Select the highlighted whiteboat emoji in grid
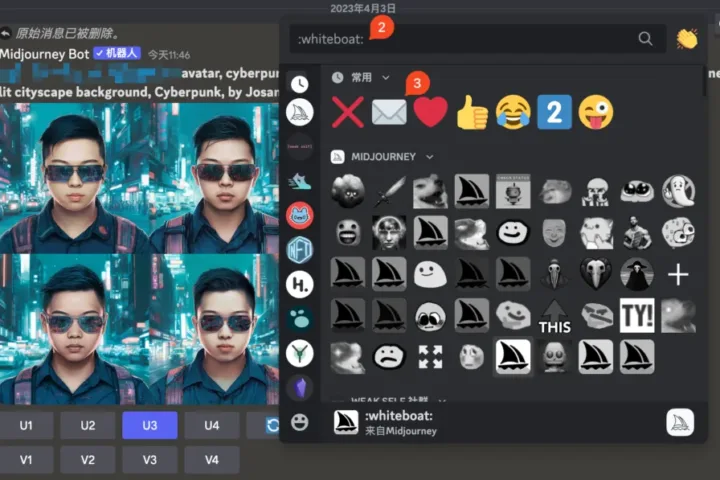The width and height of the screenshot is (720, 480). tap(513, 357)
